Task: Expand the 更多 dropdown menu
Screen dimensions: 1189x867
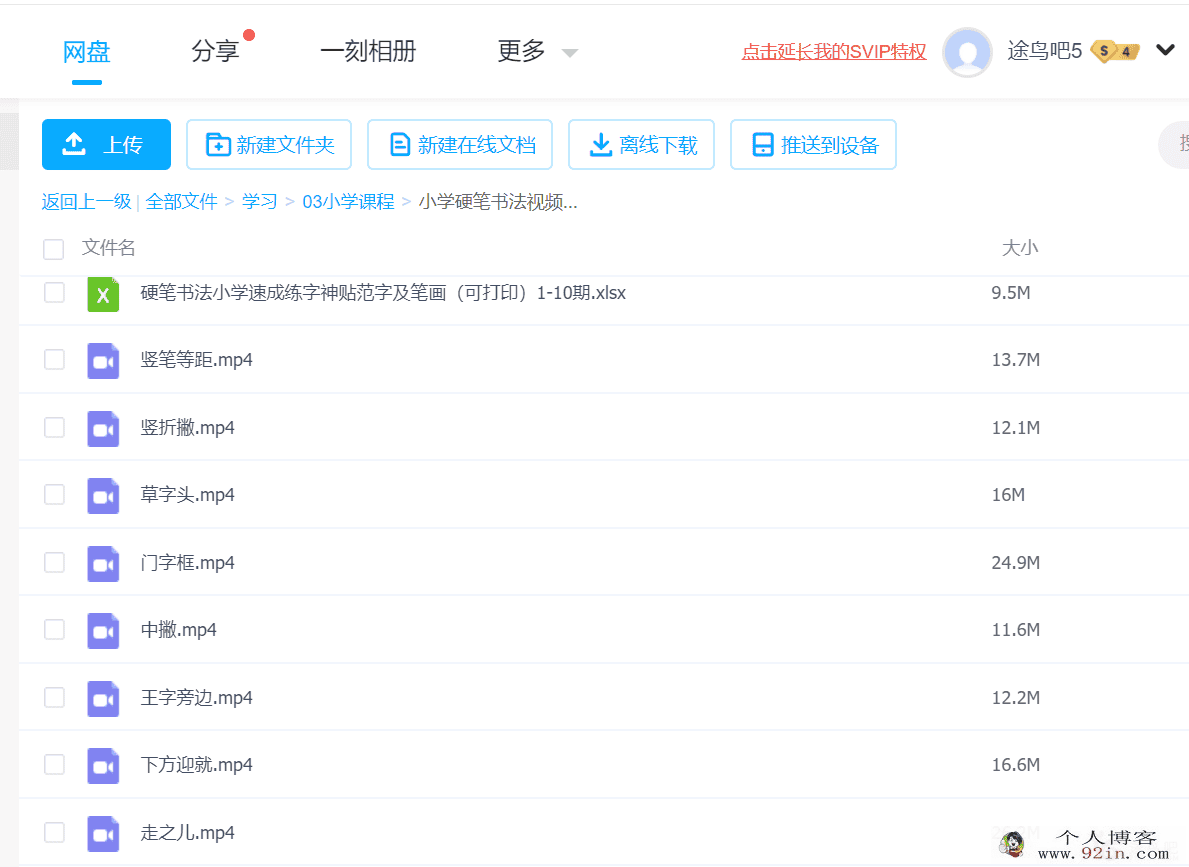Action: point(537,52)
